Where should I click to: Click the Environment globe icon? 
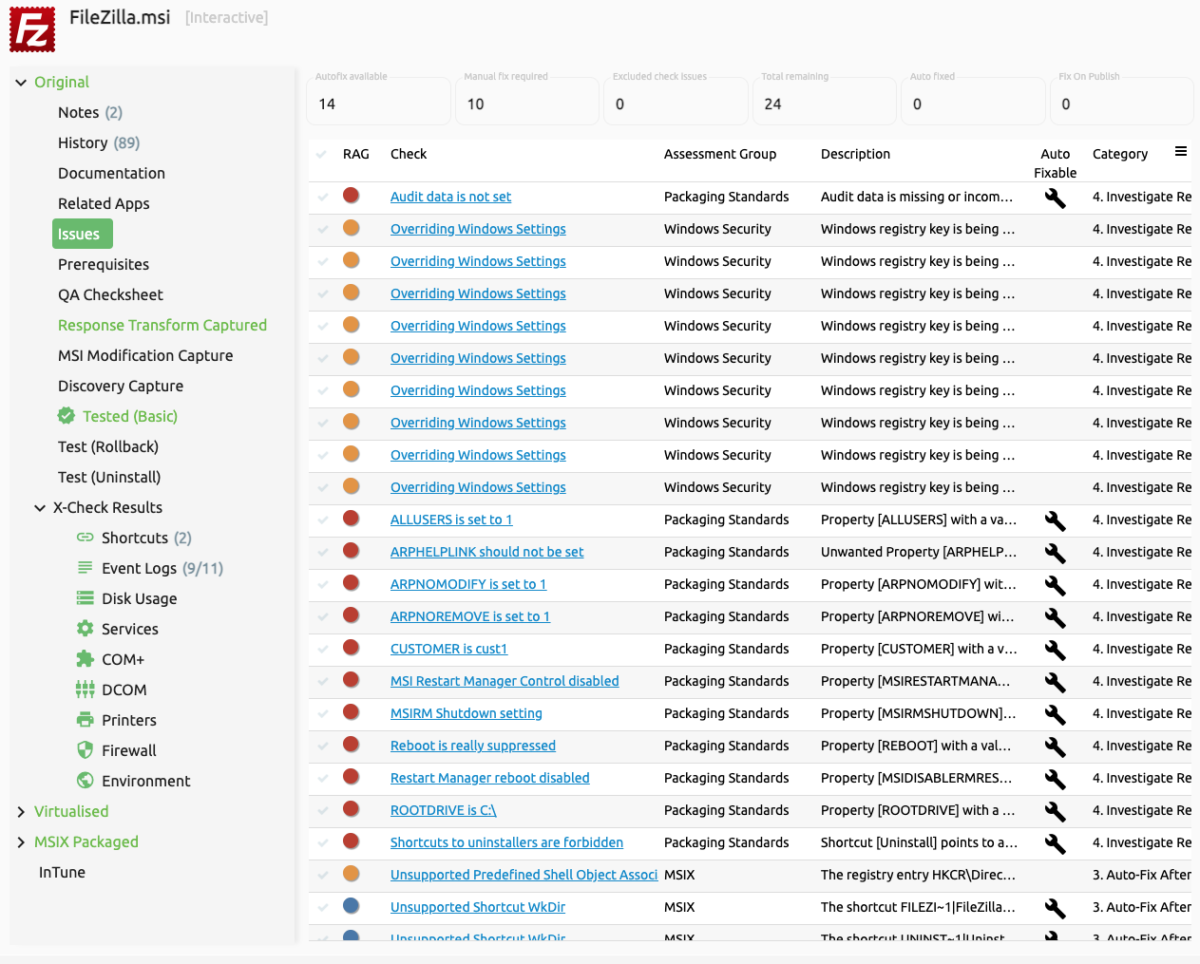(85, 780)
